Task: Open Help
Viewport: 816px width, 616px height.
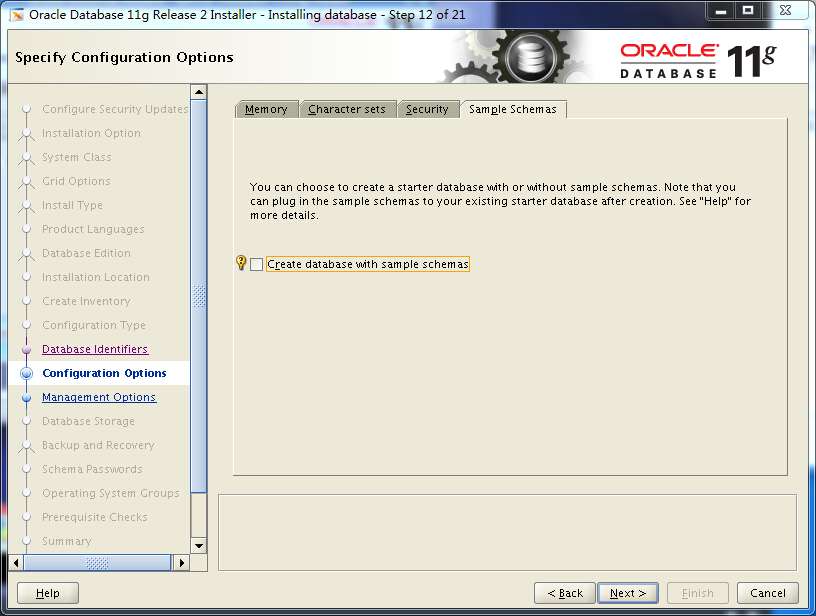Action: point(46,592)
